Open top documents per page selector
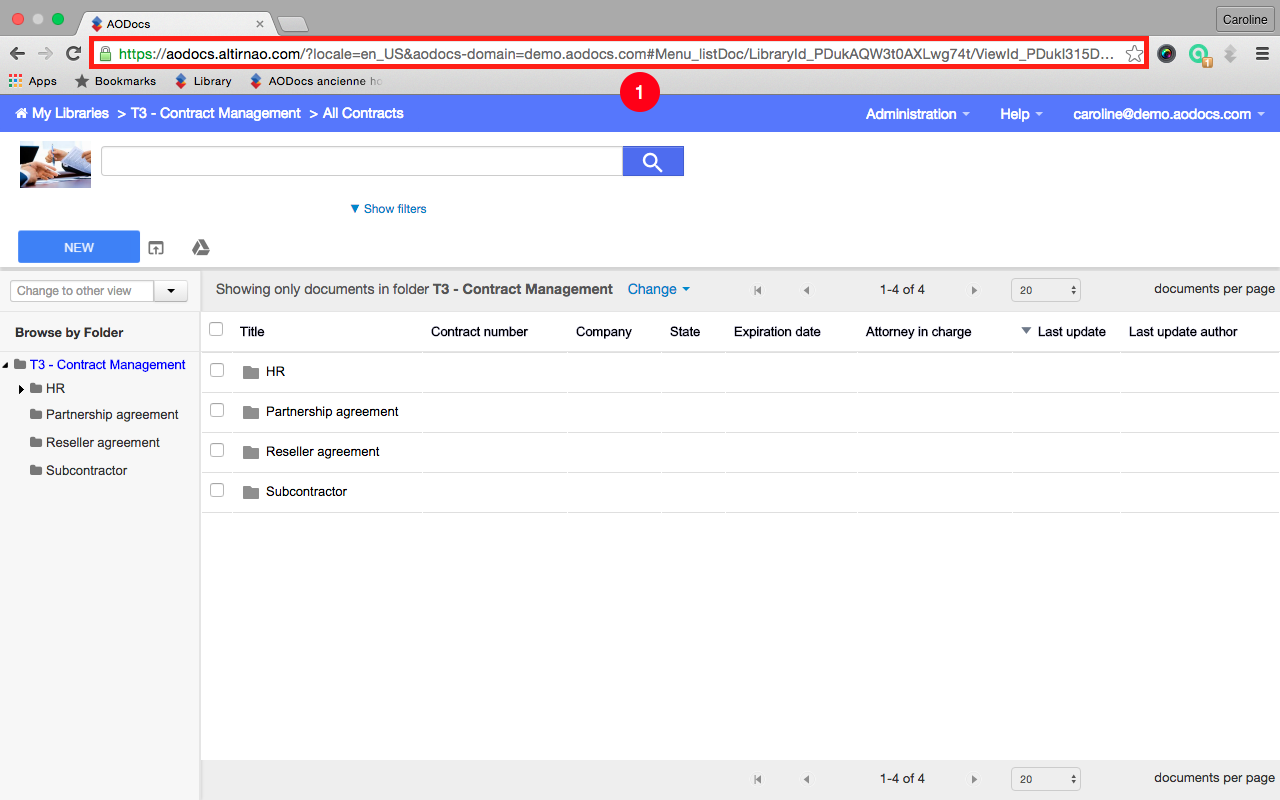Image resolution: width=1280 pixels, height=800 pixels. [x=1046, y=290]
